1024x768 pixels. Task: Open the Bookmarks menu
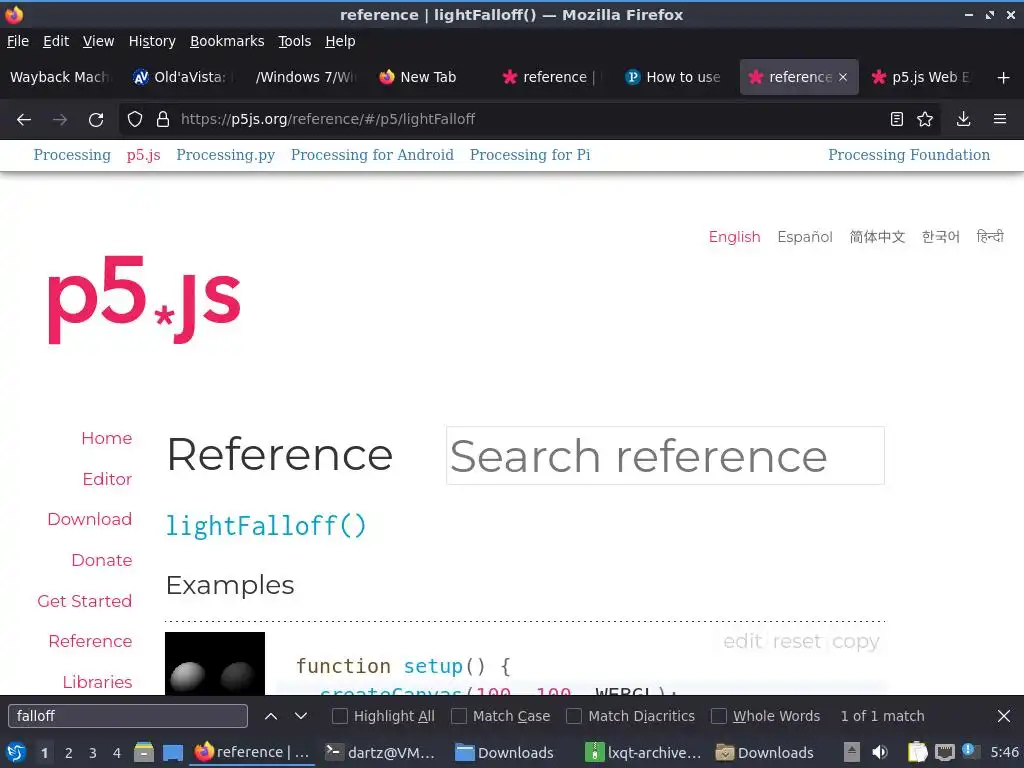point(227,41)
